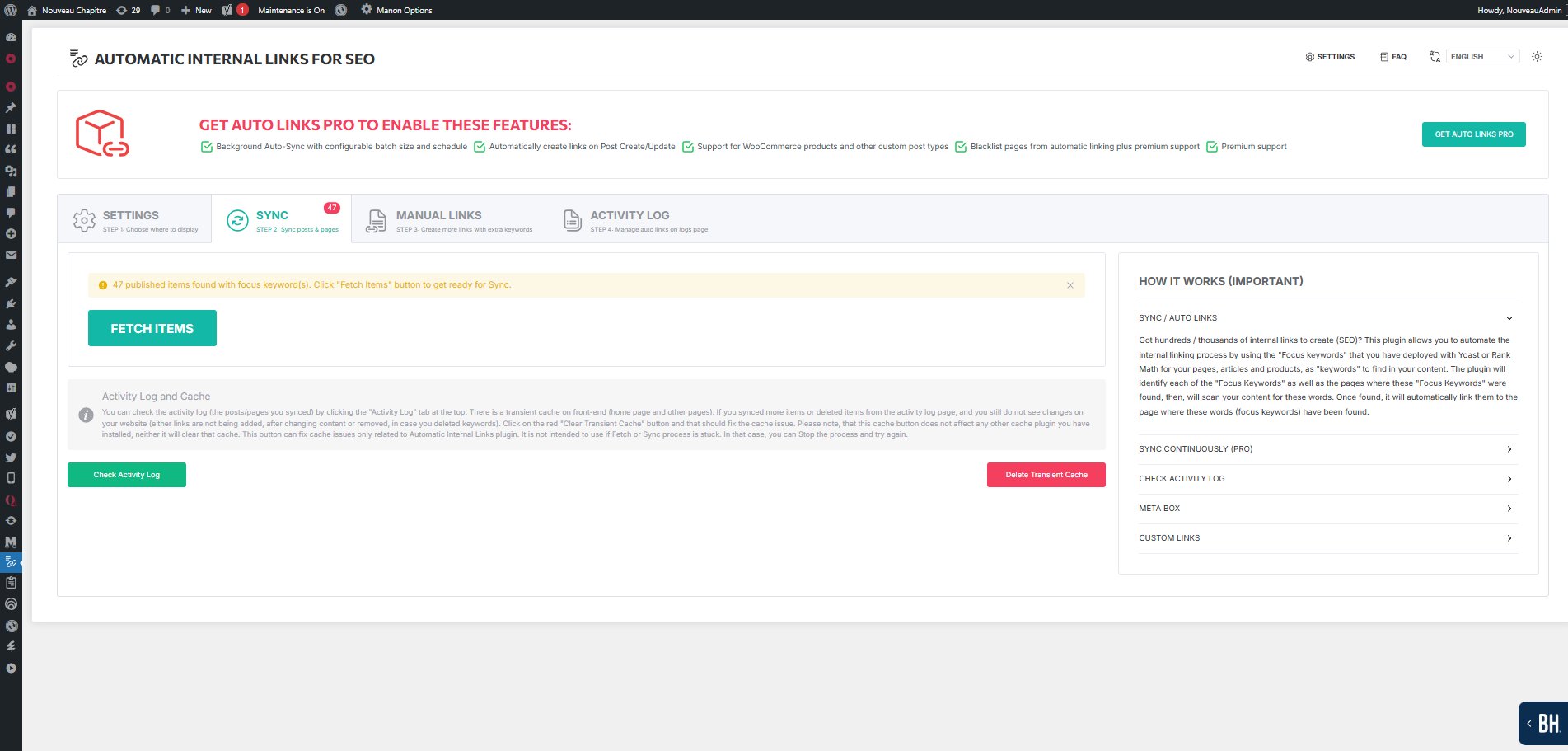Click the Delete Transient Cache button
The width and height of the screenshot is (1568, 751).
pos(1046,475)
